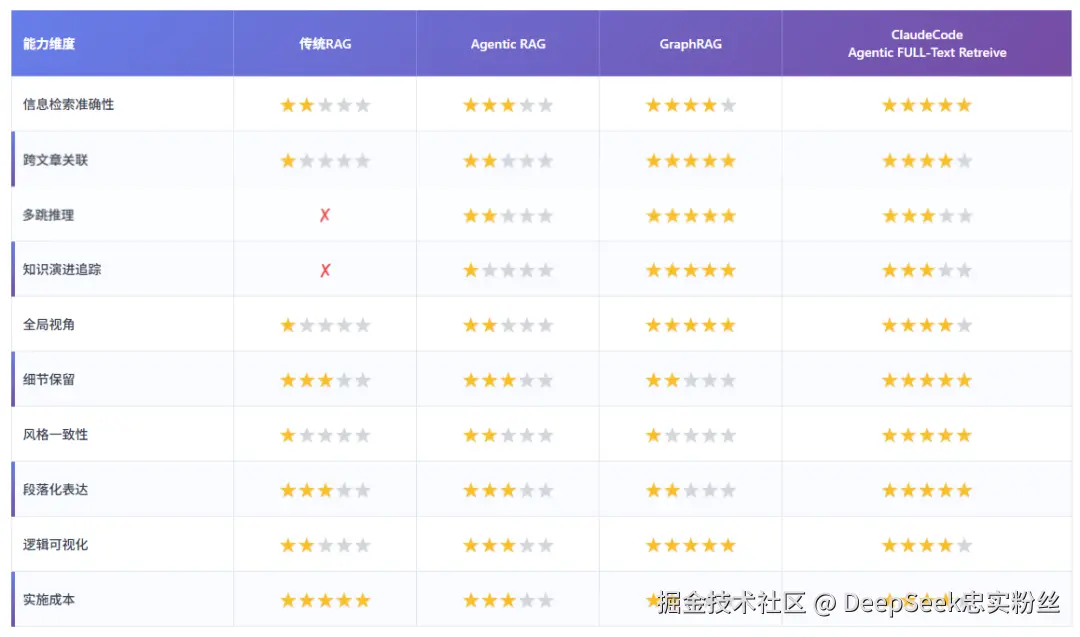This screenshot has width=1080, height=637.
Task: Click ClaudeCode star rating for 段落化表达
Action: tap(927, 490)
